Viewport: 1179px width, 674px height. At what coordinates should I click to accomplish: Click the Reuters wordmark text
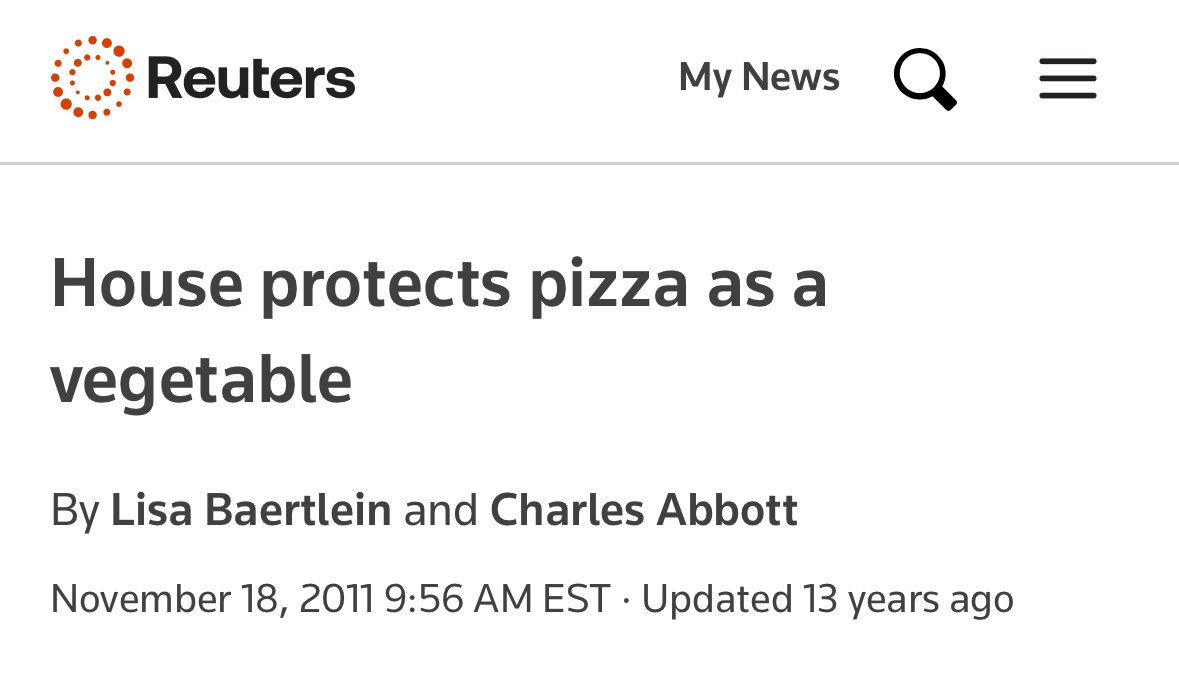pyautogui.click(x=251, y=79)
